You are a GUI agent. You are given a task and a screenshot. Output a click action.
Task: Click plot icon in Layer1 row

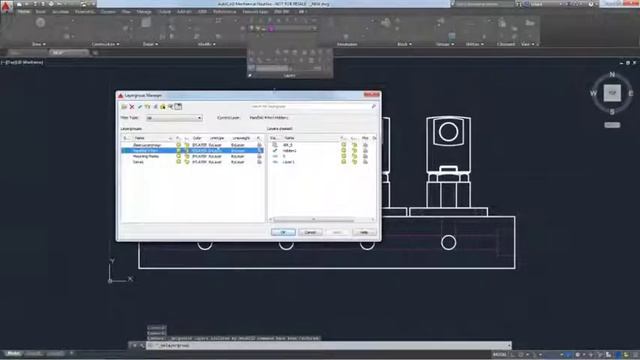(365, 162)
